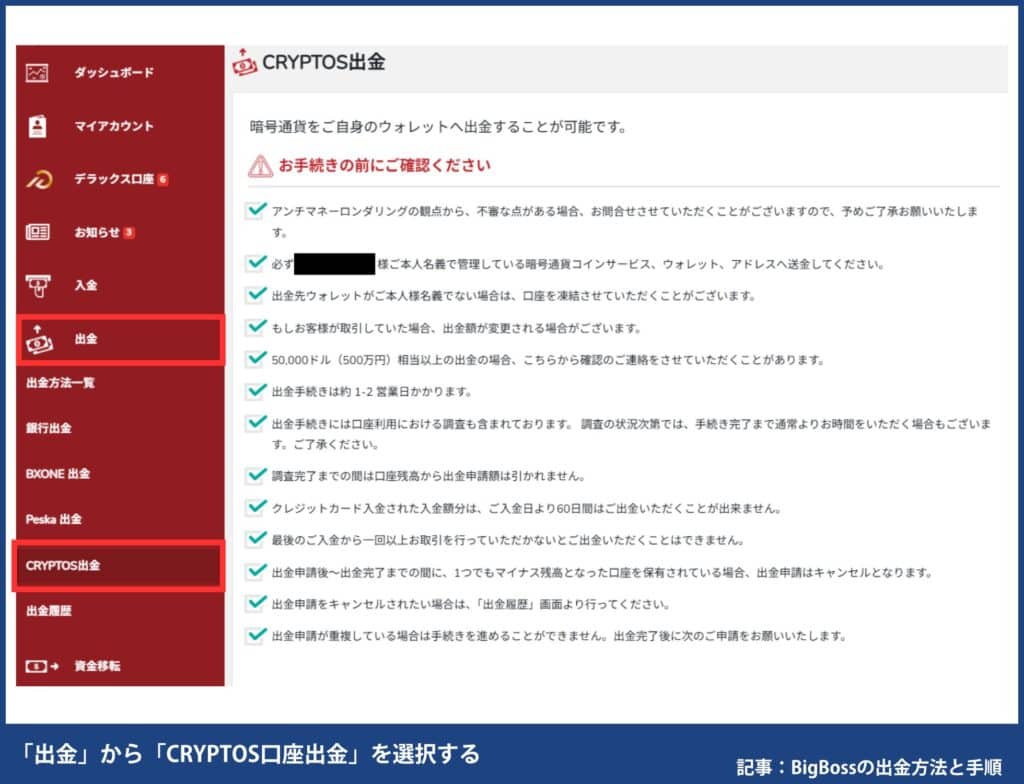Screen dimensions: 1024x784
Task: Click the お知らせ badge showing 3
Action: pos(129,233)
